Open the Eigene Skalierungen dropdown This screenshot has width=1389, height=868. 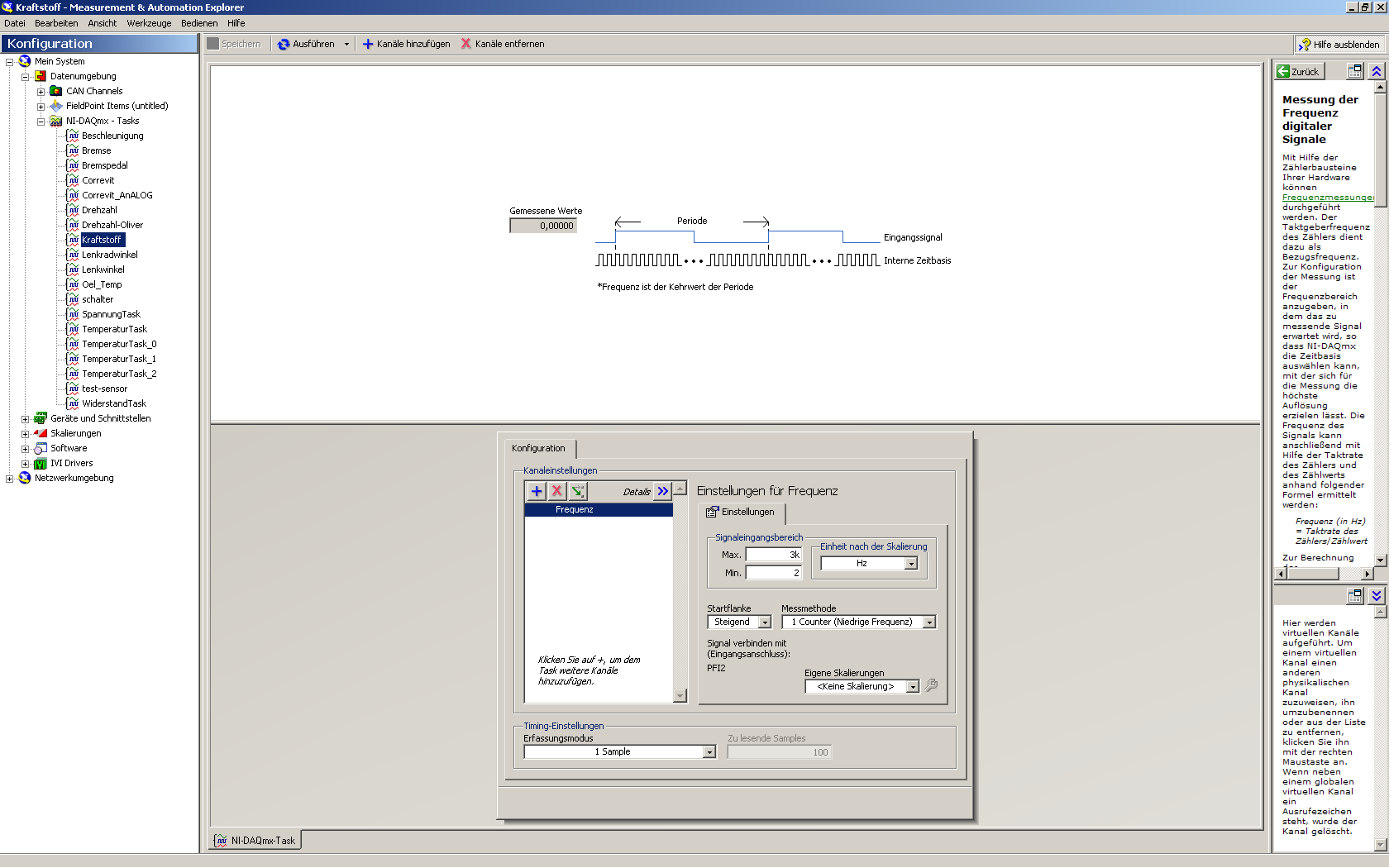[x=913, y=687]
